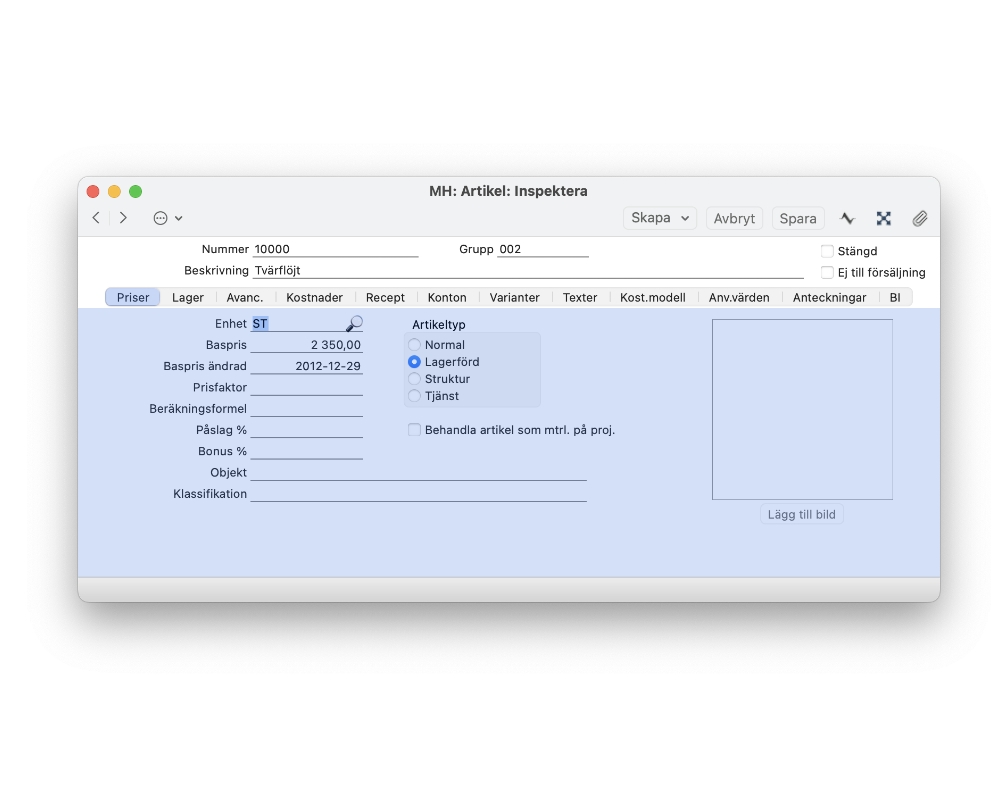Switch to the Anteckningar tab
The image size is (1000, 800).
[830, 297]
